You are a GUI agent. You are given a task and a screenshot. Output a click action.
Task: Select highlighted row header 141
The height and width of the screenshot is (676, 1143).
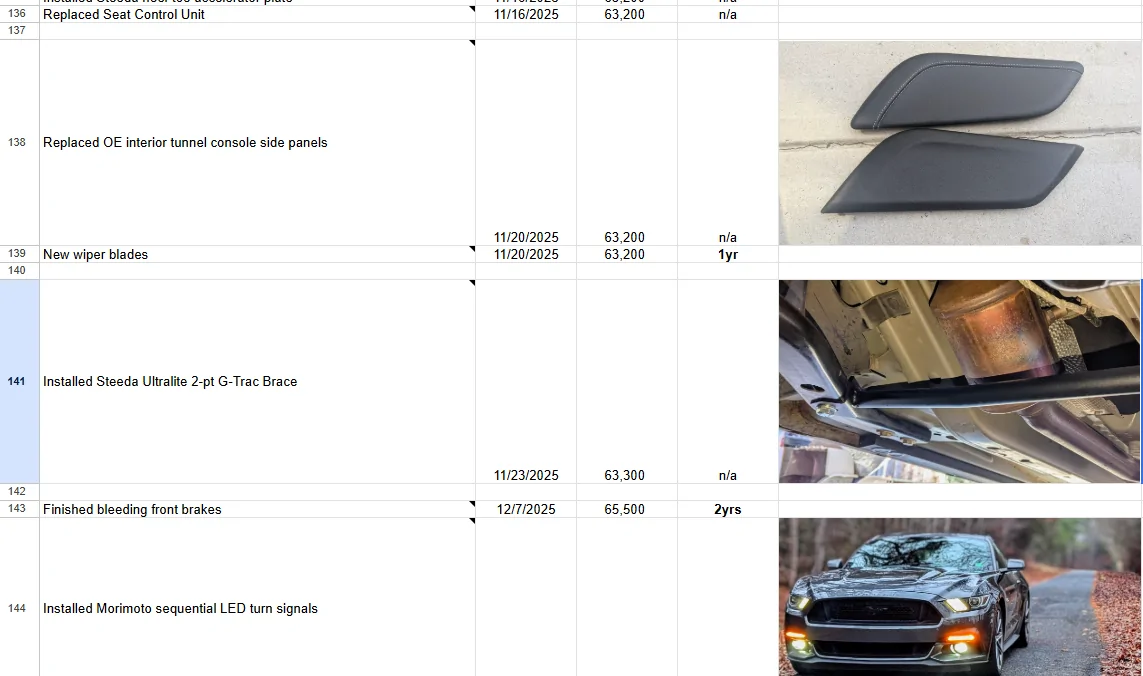coord(19,381)
